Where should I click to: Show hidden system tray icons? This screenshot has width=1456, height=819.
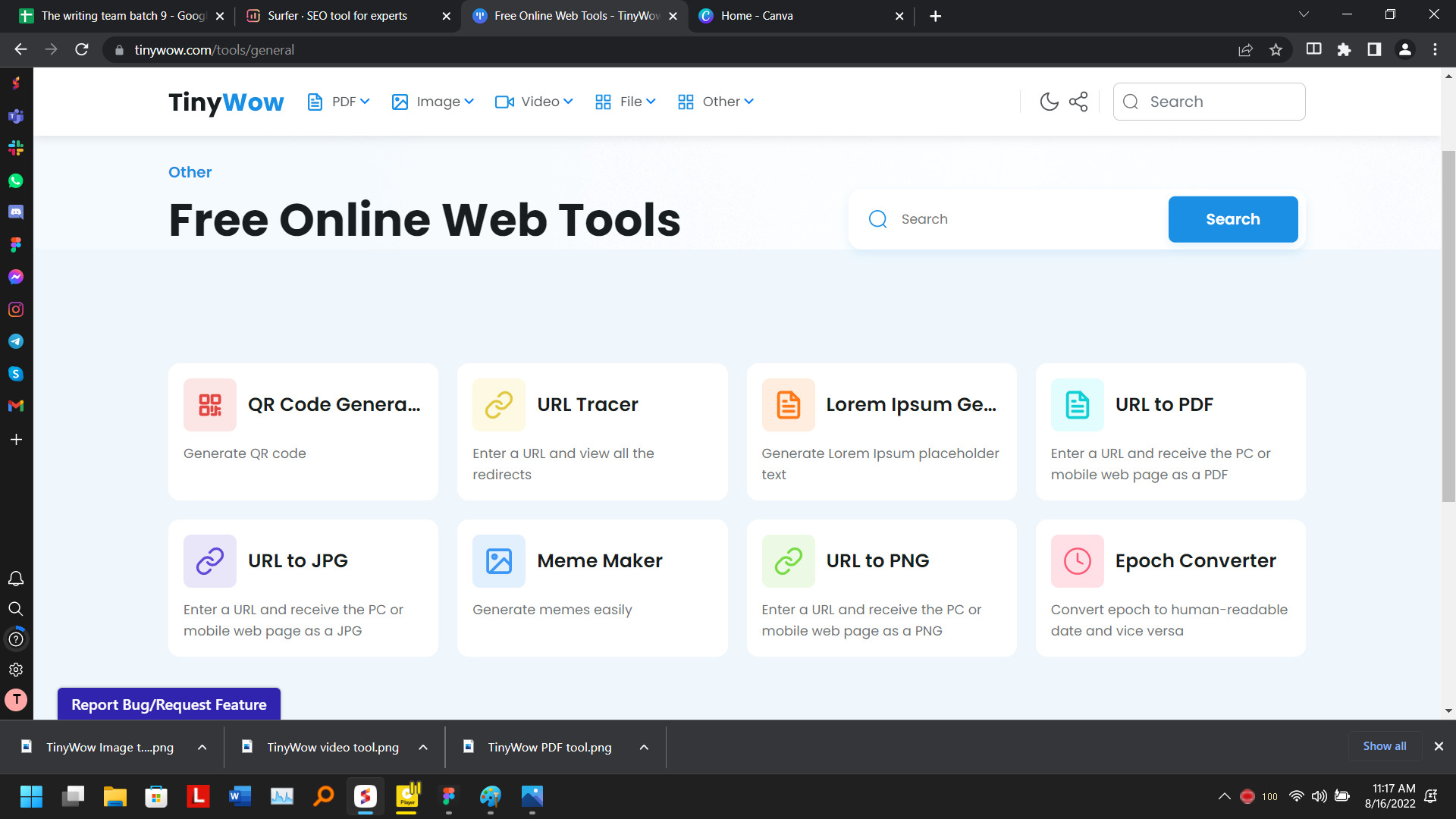[x=1224, y=796]
